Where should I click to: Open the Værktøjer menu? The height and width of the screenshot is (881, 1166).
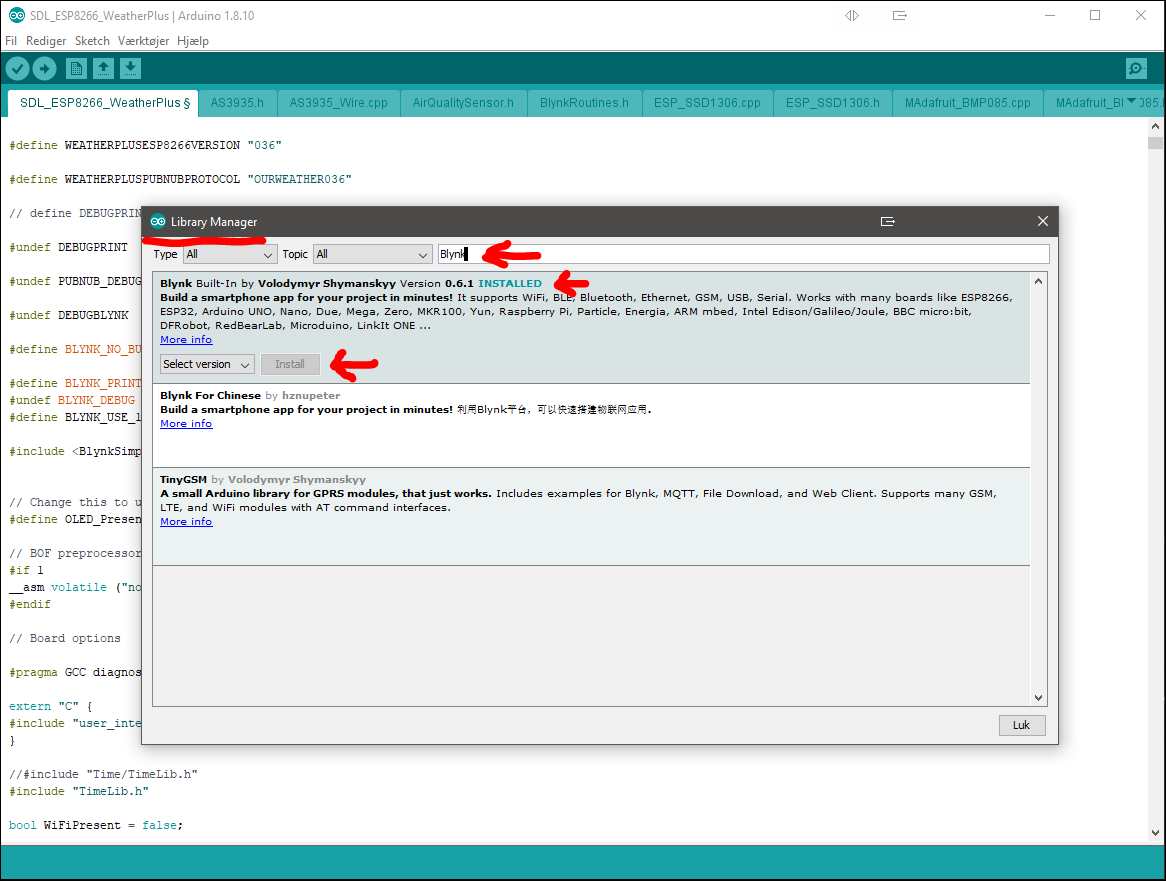click(144, 41)
